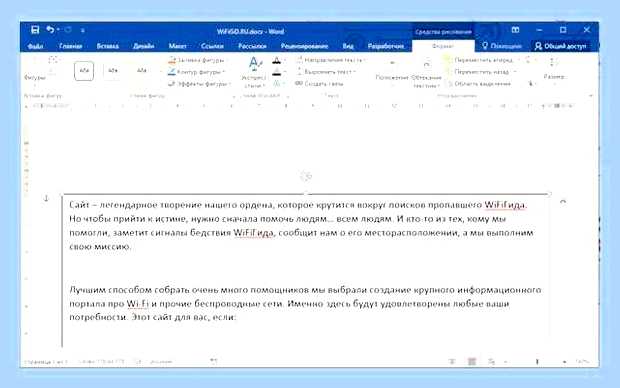Open the Положение position dropdown
This screenshot has width=620, height=388.
click(392, 72)
